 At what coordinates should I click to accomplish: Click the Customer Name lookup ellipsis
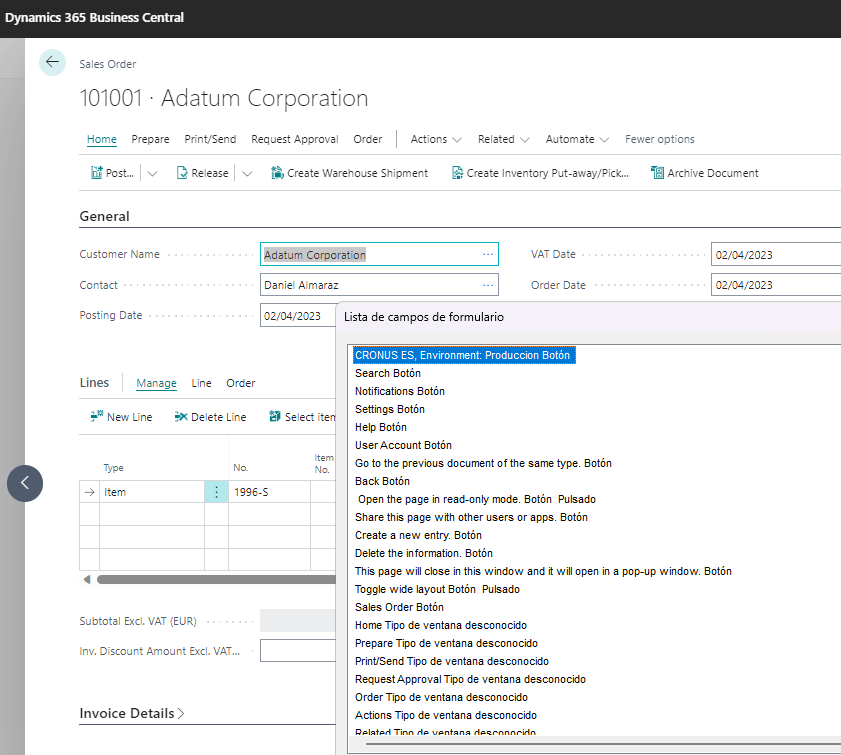pyautogui.click(x=488, y=255)
